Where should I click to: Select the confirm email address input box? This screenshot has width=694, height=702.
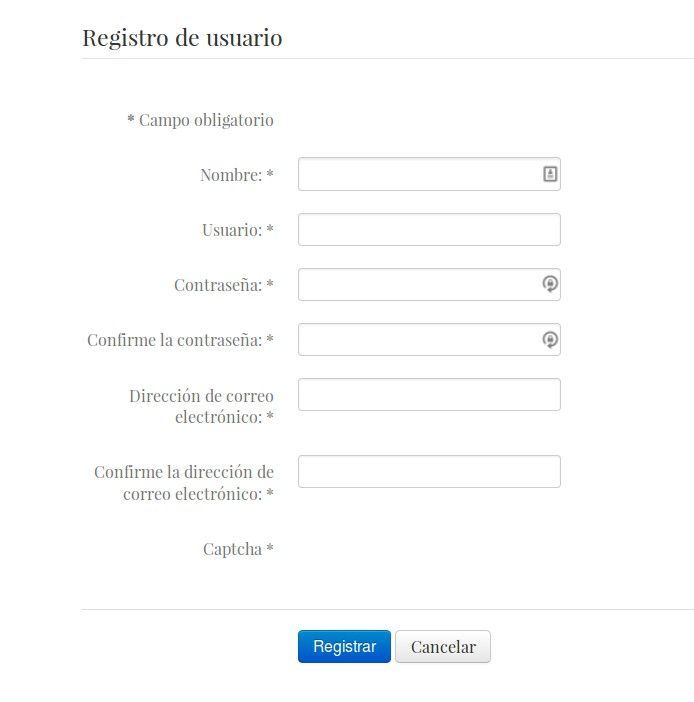(x=429, y=471)
